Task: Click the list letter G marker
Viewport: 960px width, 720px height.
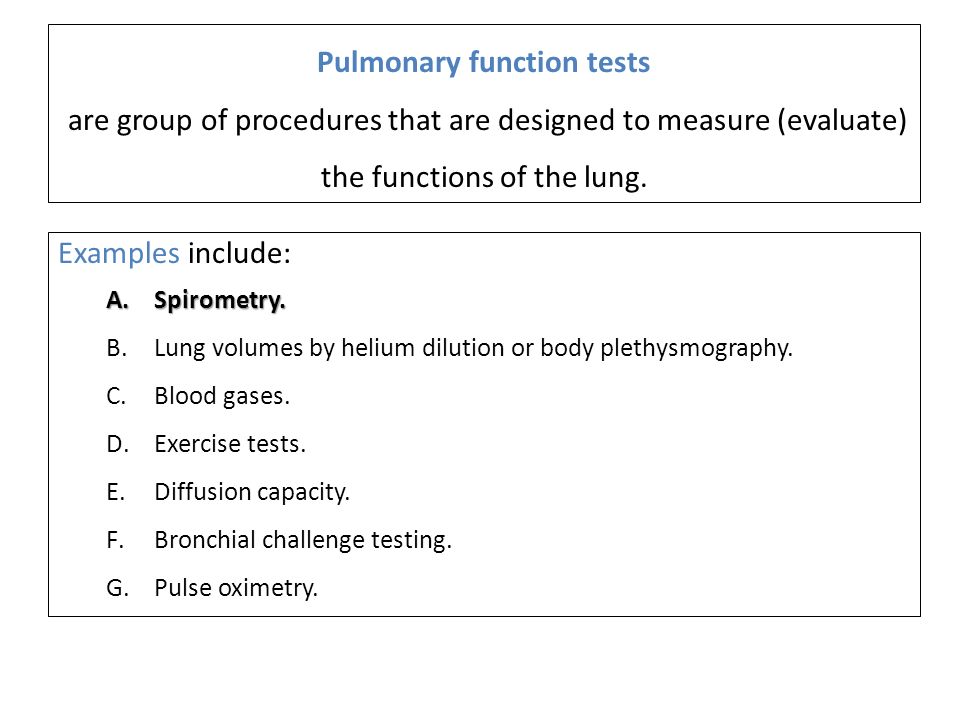Action: click(x=117, y=588)
